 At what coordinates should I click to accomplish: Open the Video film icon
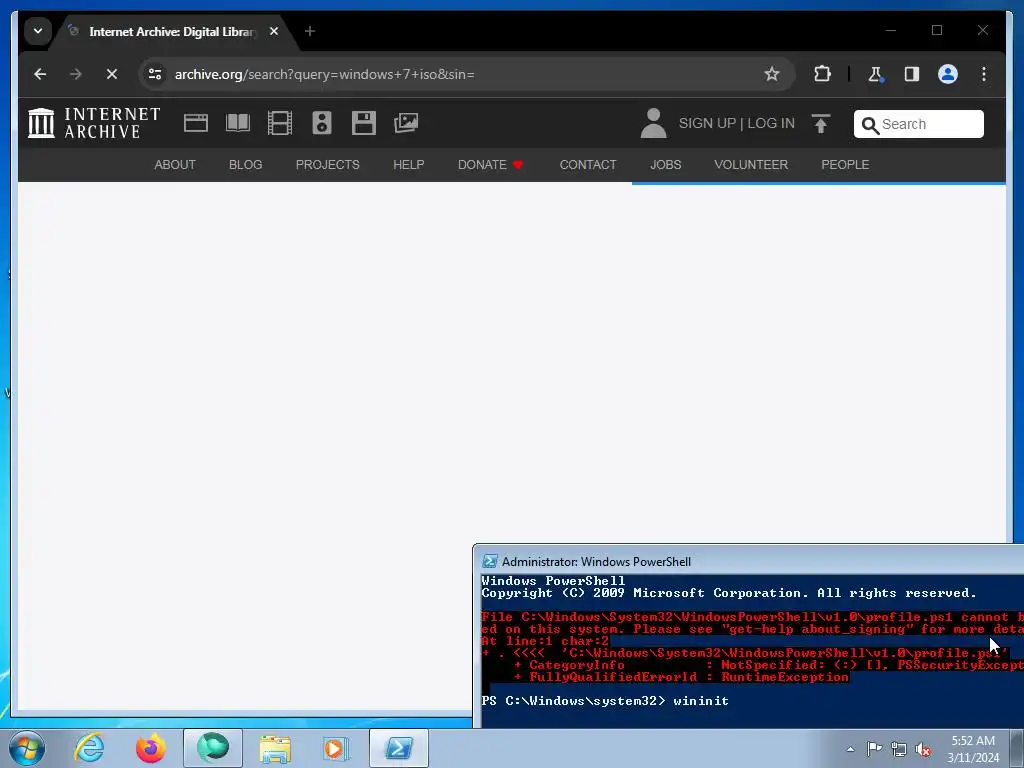280,123
